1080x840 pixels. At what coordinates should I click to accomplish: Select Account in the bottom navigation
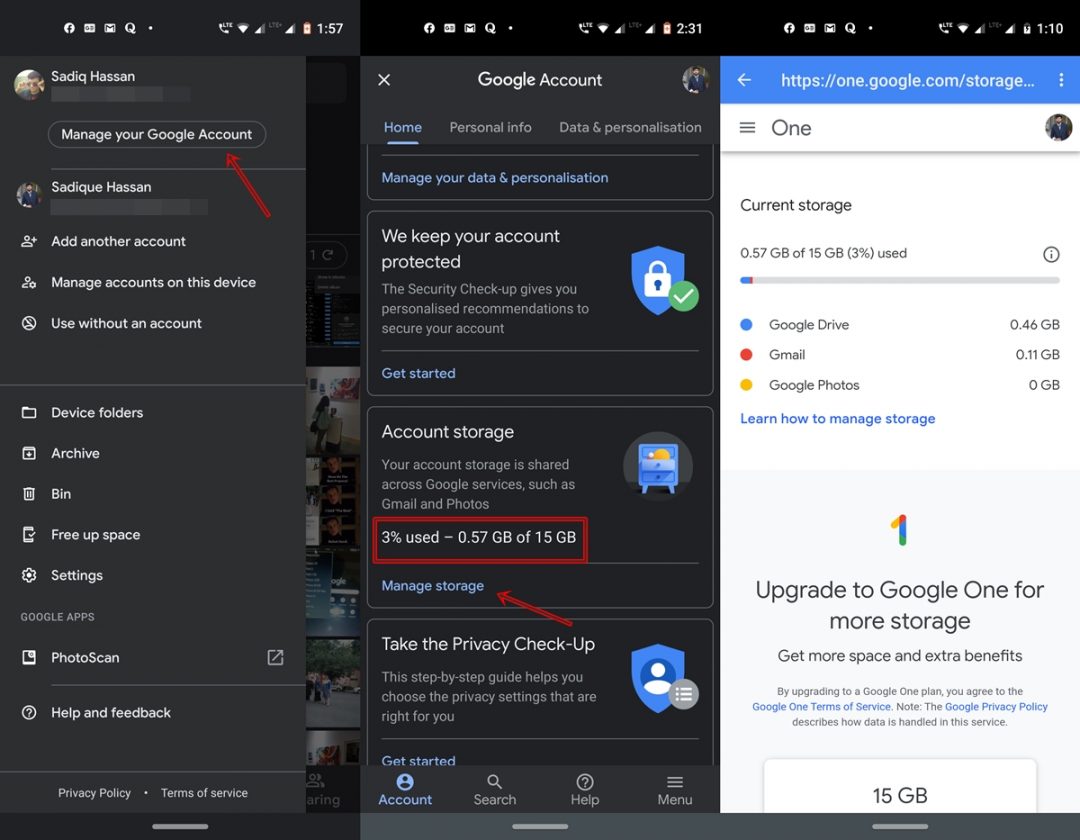pos(405,790)
